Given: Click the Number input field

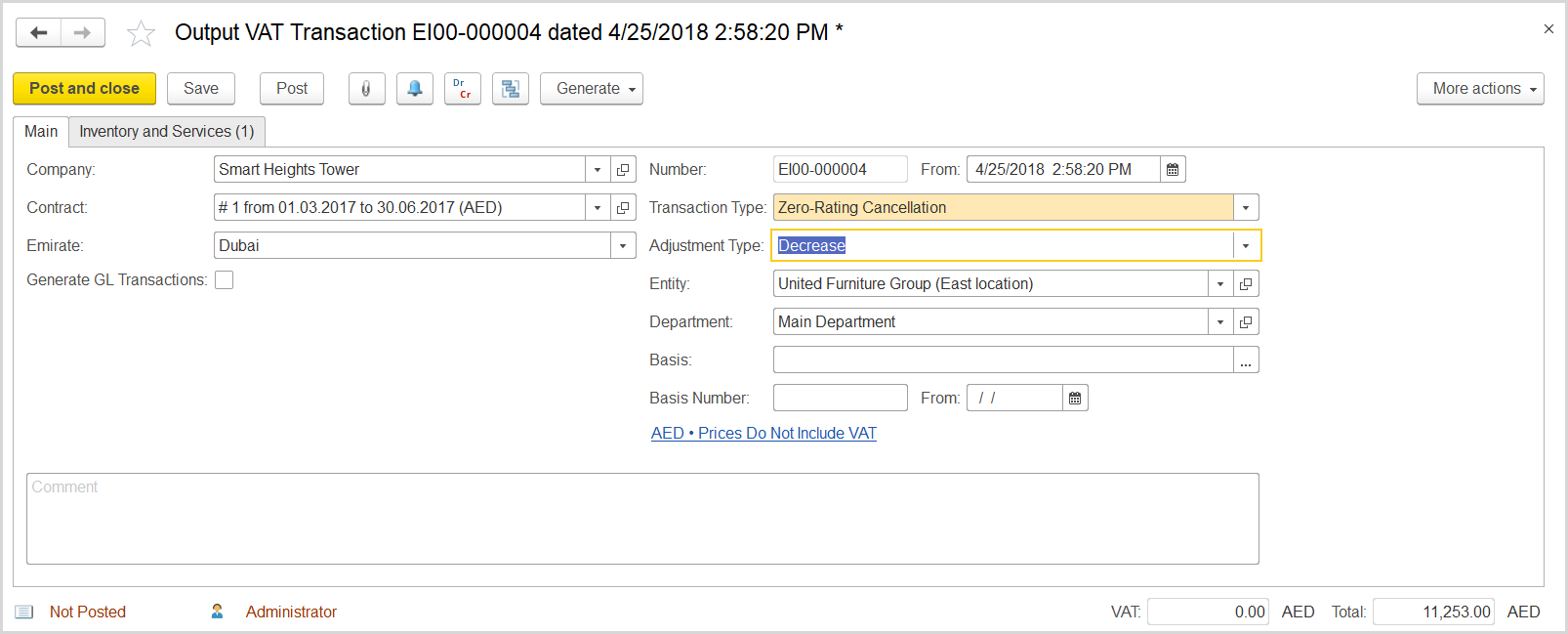Looking at the screenshot, I should pos(841,169).
